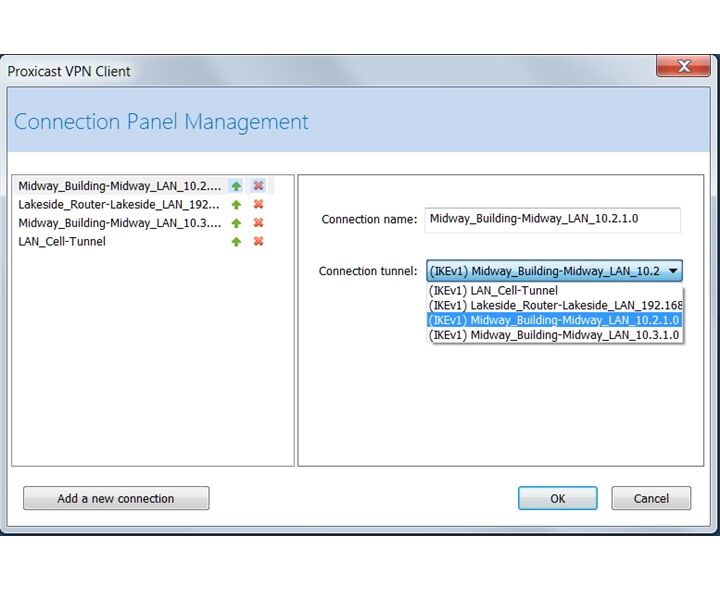The image size is (720, 590).
Task: Remove LAN_Cell-Tunnel using its red X icon
Action: [258, 241]
